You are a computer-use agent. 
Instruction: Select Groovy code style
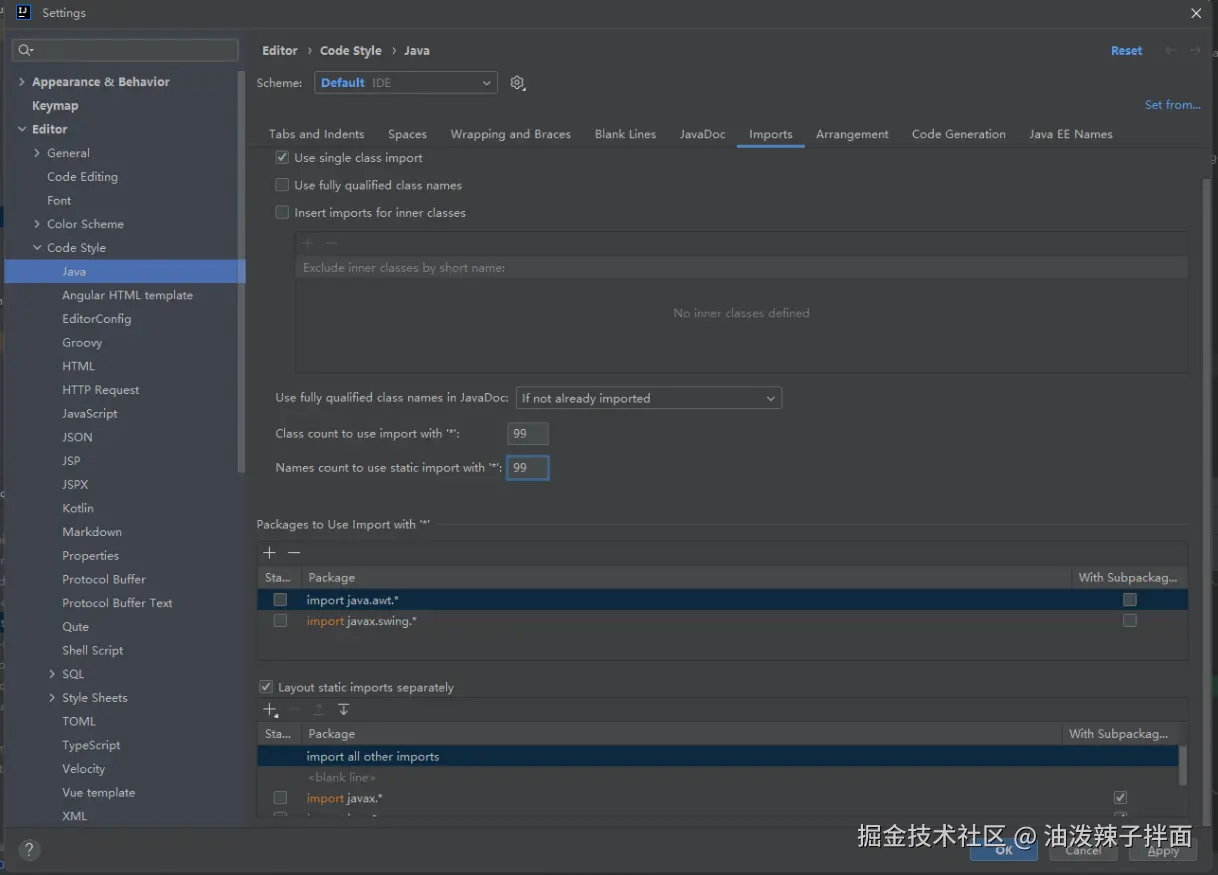click(x=82, y=343)
